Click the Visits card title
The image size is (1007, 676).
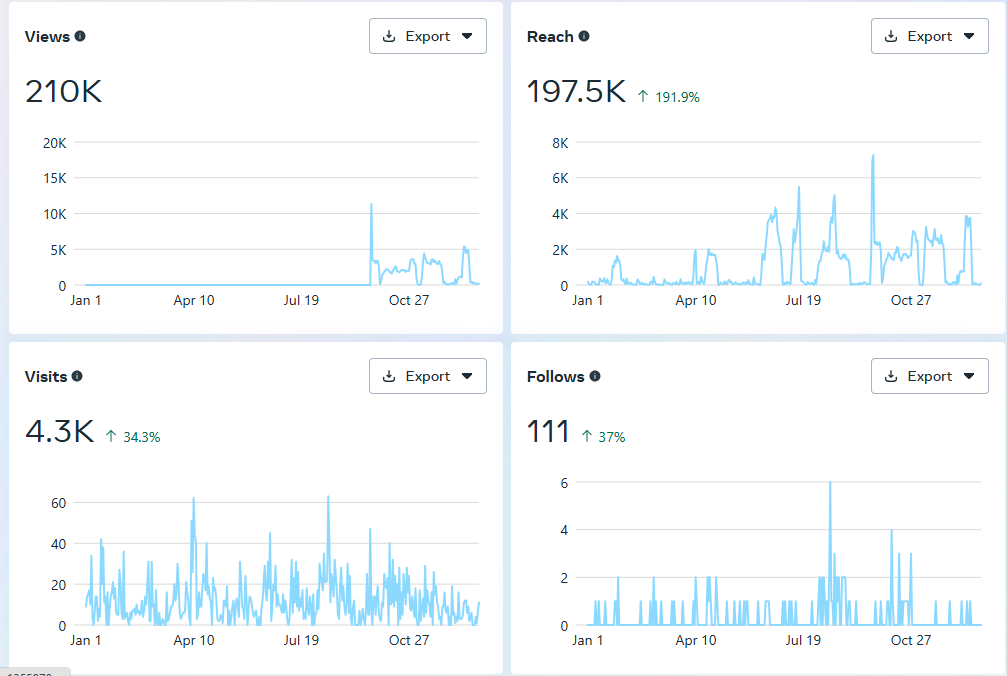[46, 376]
